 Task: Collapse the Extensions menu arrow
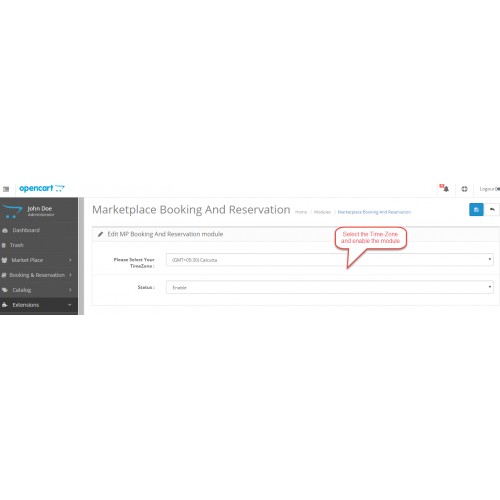[x=70, y=305]
